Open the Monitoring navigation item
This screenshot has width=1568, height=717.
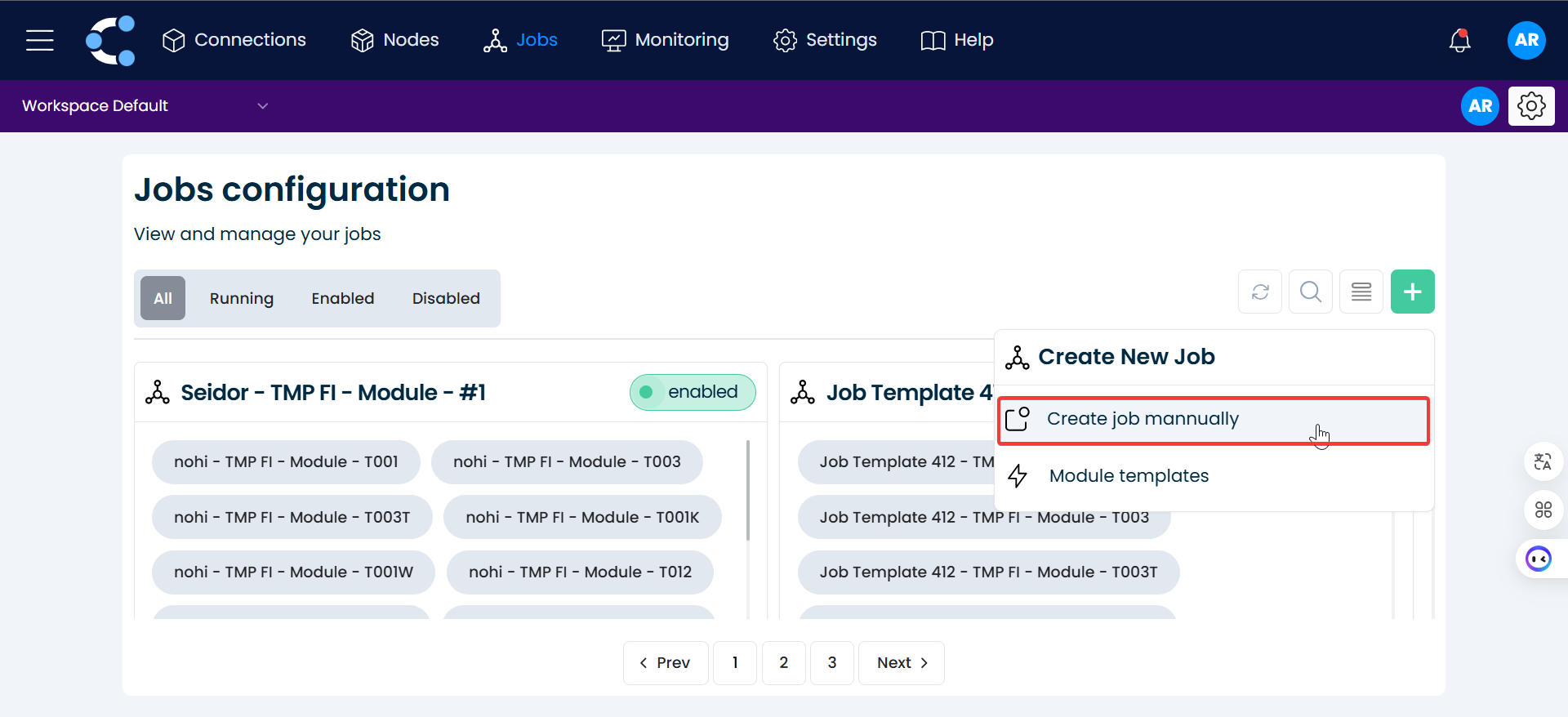[665, 40]
